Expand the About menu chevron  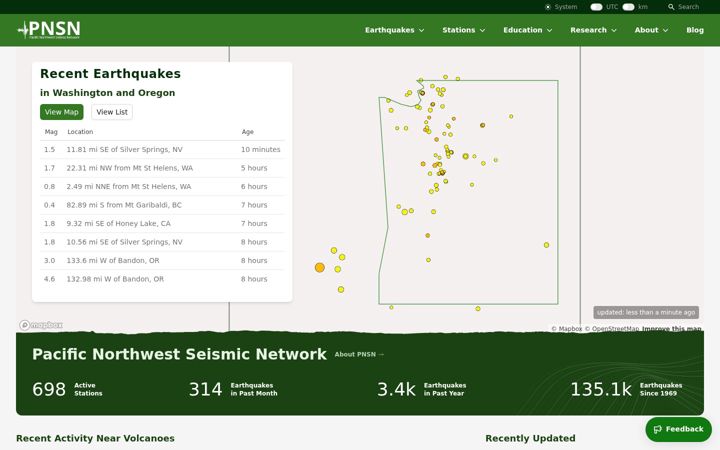pos(665,30)
